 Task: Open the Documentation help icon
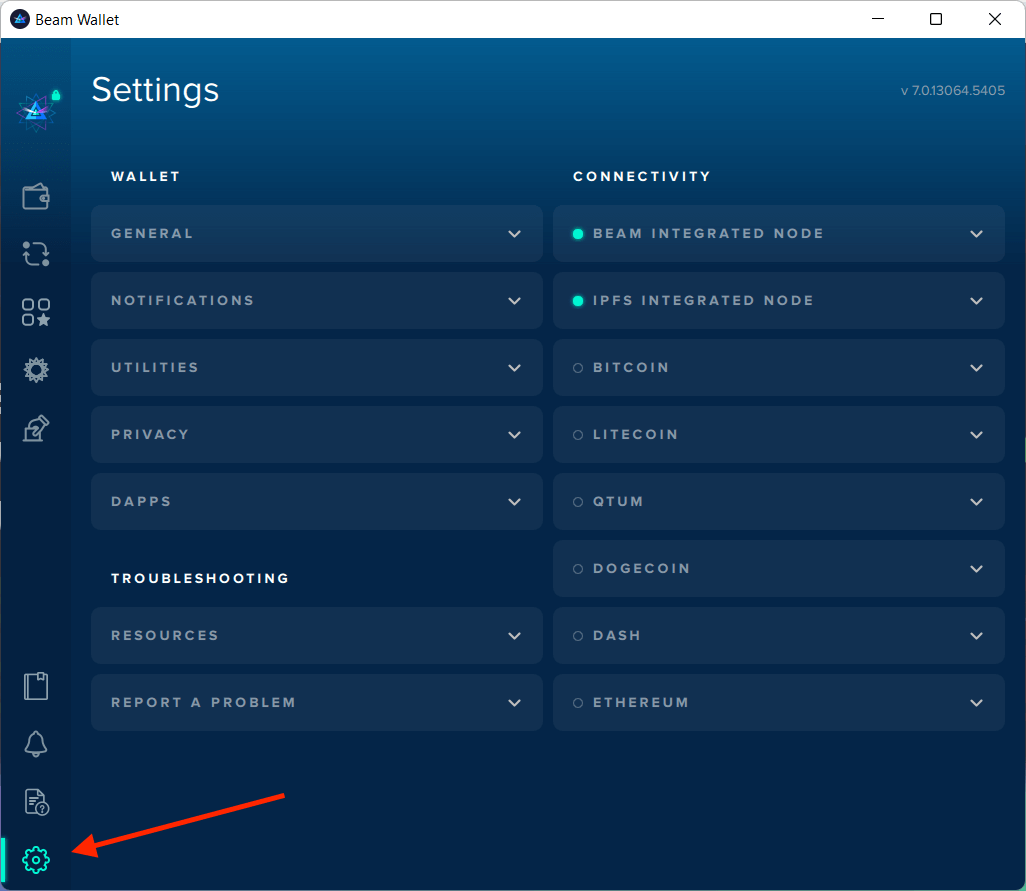coord(36,801)
